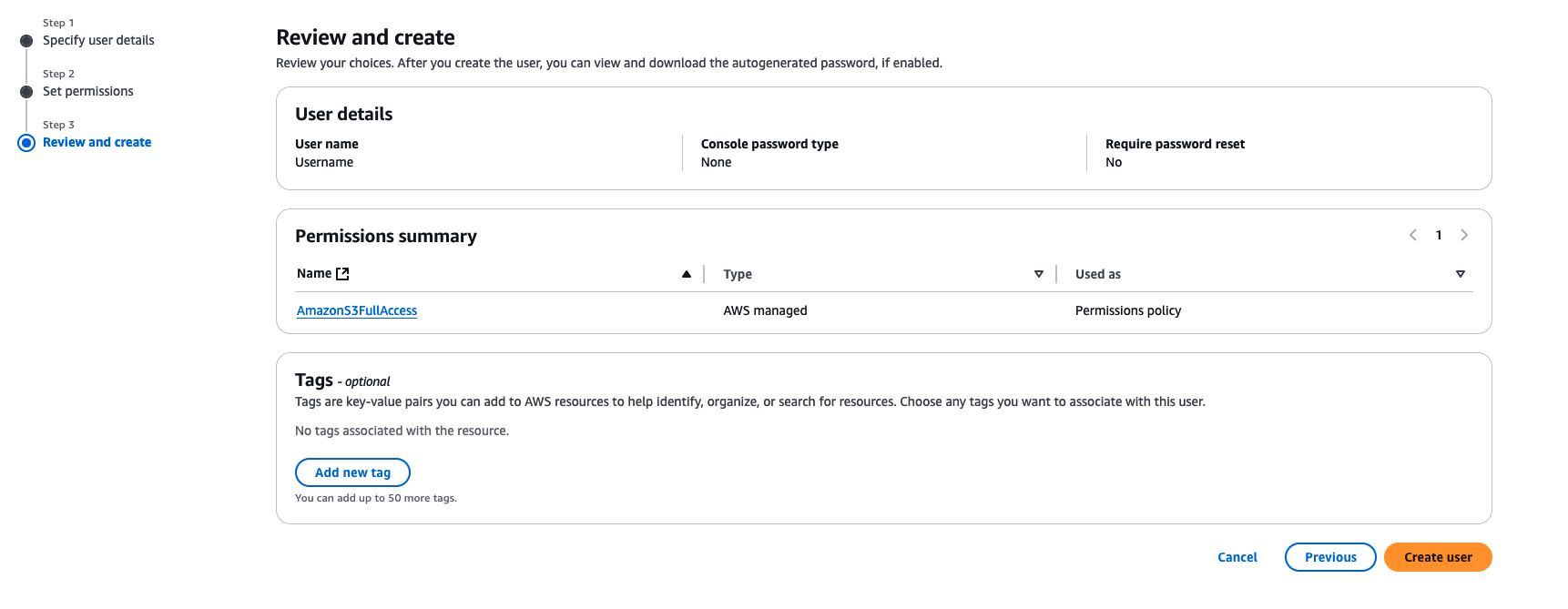Click the Name column header

tap(314, 273)
